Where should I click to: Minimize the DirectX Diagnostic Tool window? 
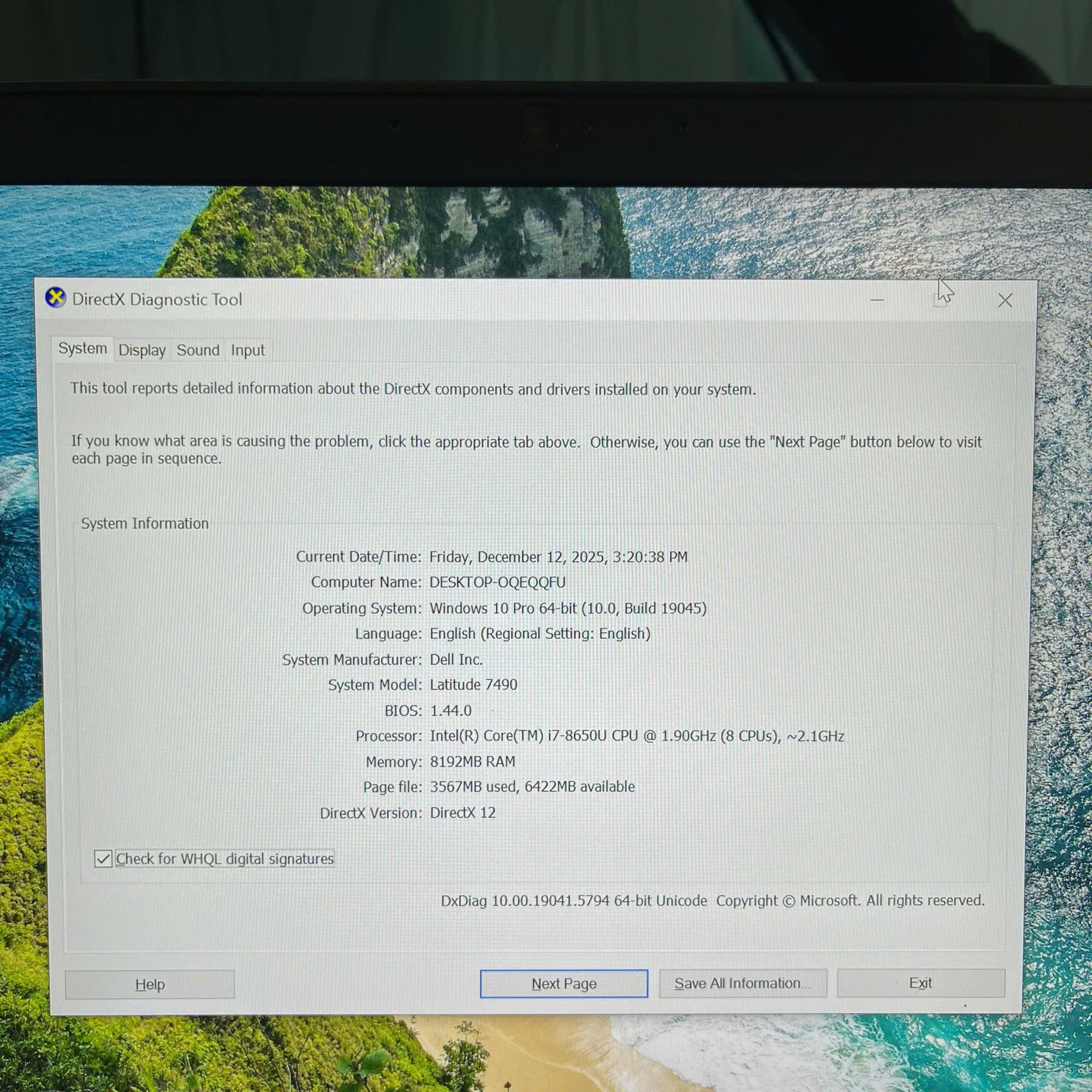(877, 301)
